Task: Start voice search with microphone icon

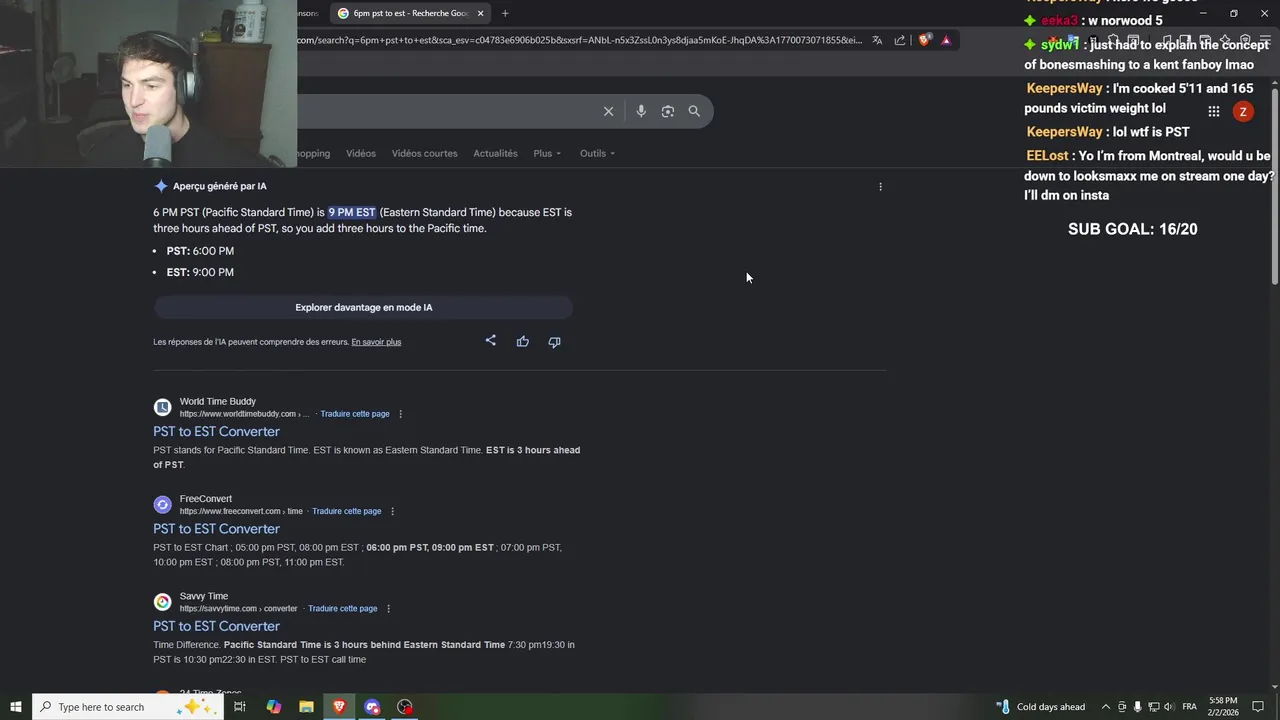Action: (x=641, y=111)
